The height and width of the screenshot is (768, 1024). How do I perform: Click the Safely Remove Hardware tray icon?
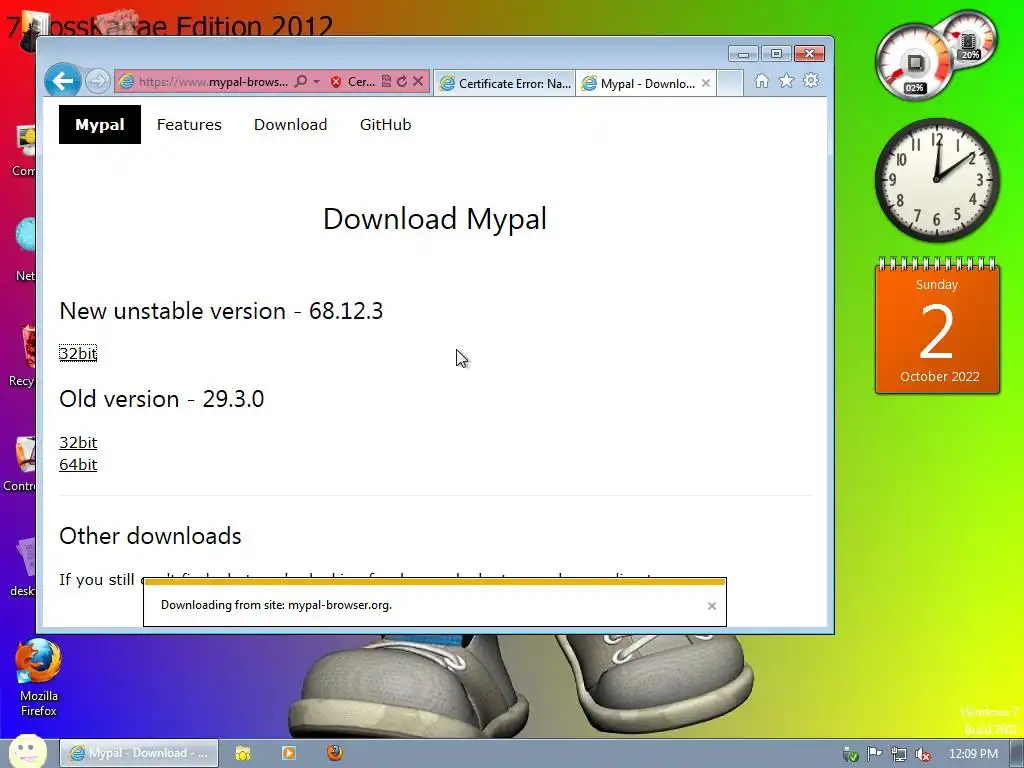click(850, 754)
